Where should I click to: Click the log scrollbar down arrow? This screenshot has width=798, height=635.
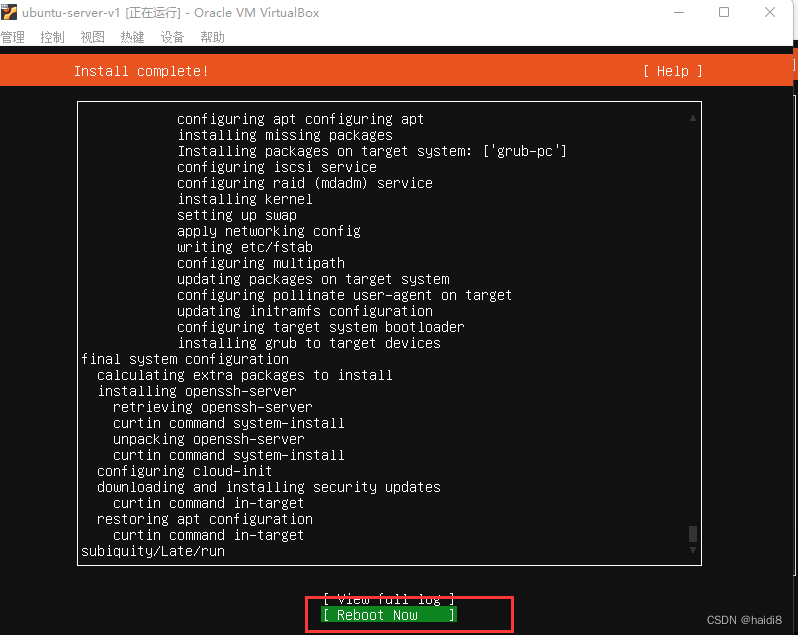pyautogui.click(x=693, y=550)
